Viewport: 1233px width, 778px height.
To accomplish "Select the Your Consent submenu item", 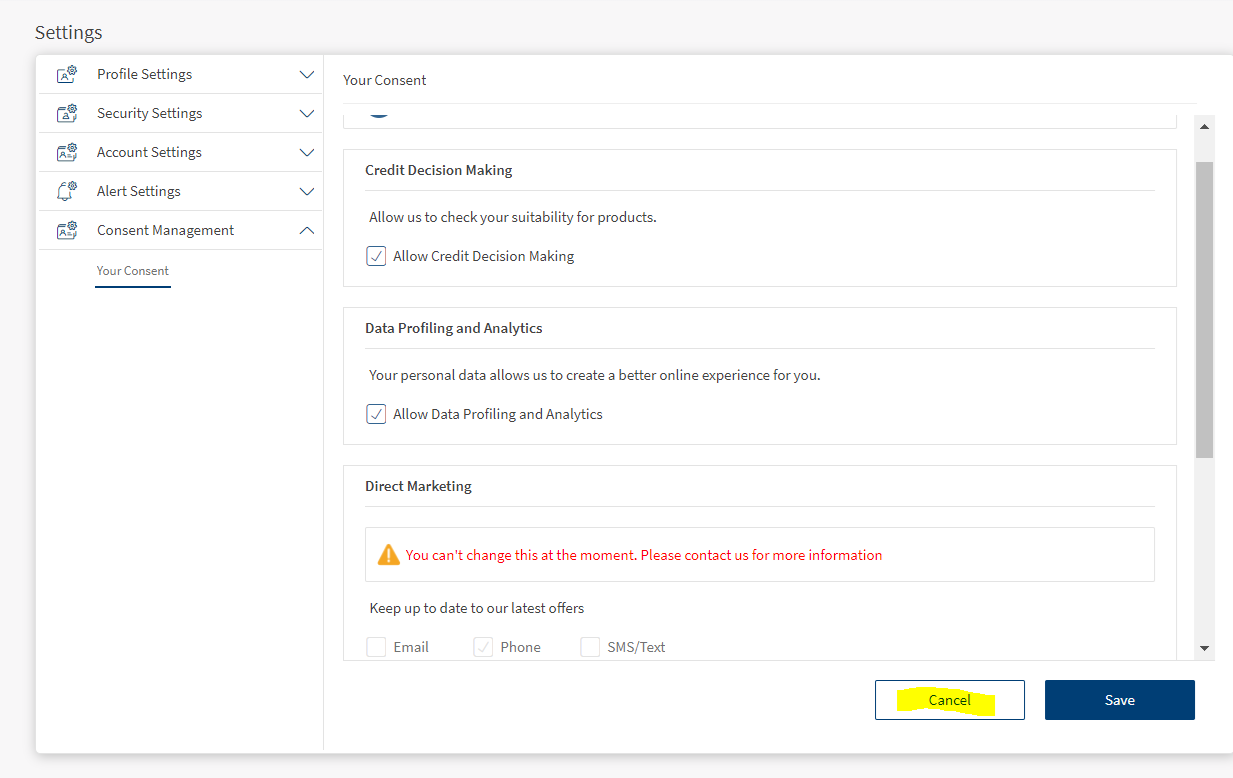I will point(133,271).
